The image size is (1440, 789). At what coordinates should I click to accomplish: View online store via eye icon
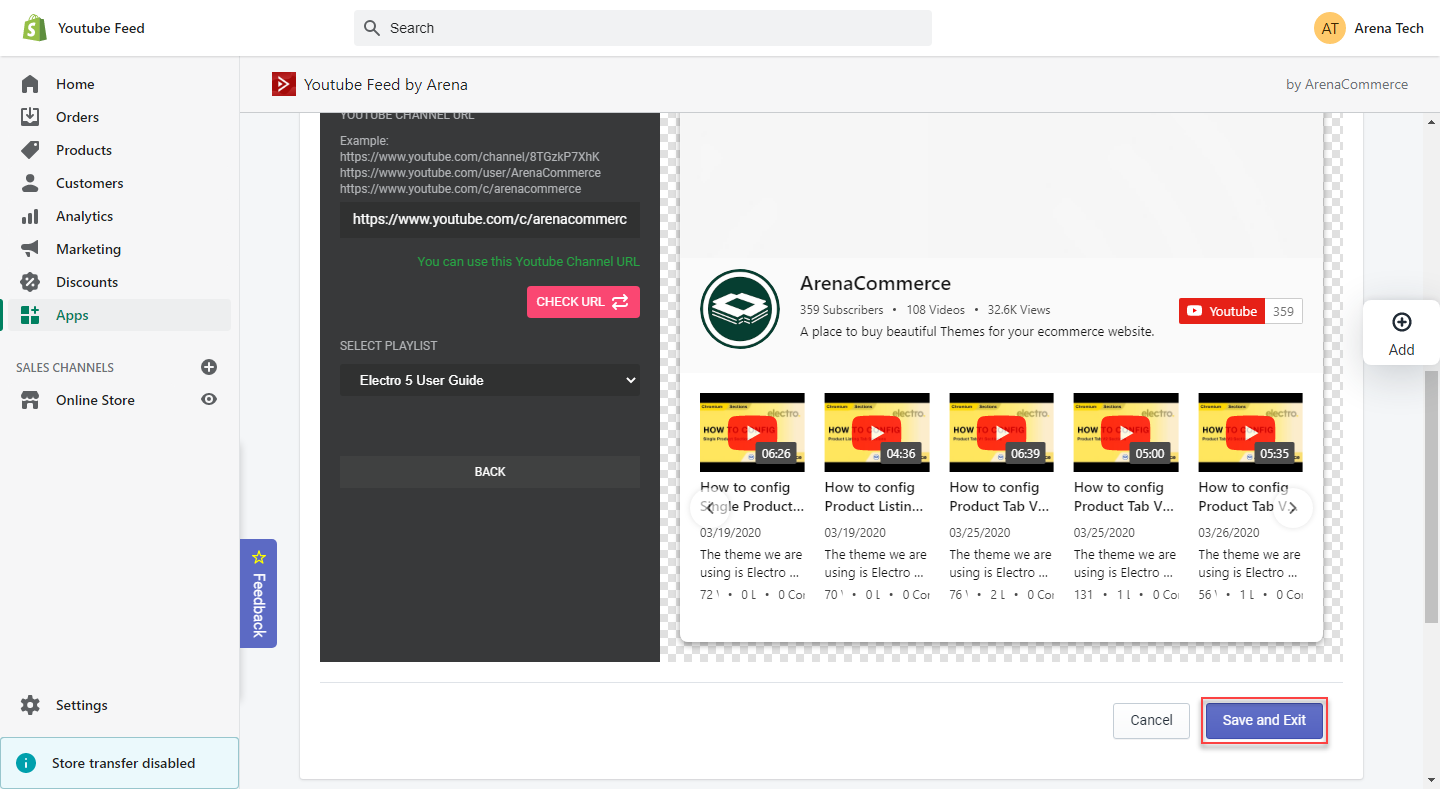[209, 399]
